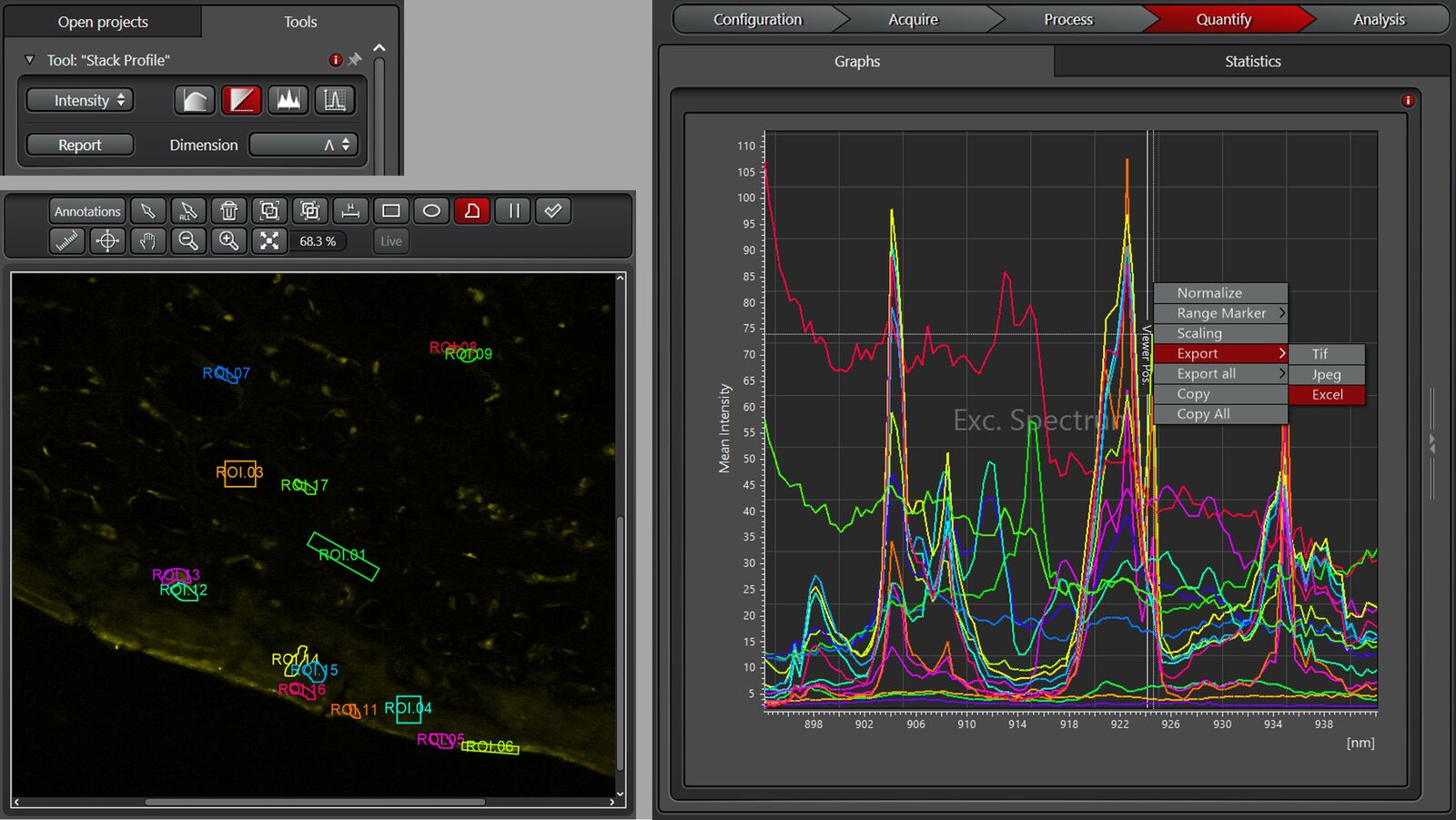Click the Report button

tap(79, 145)
